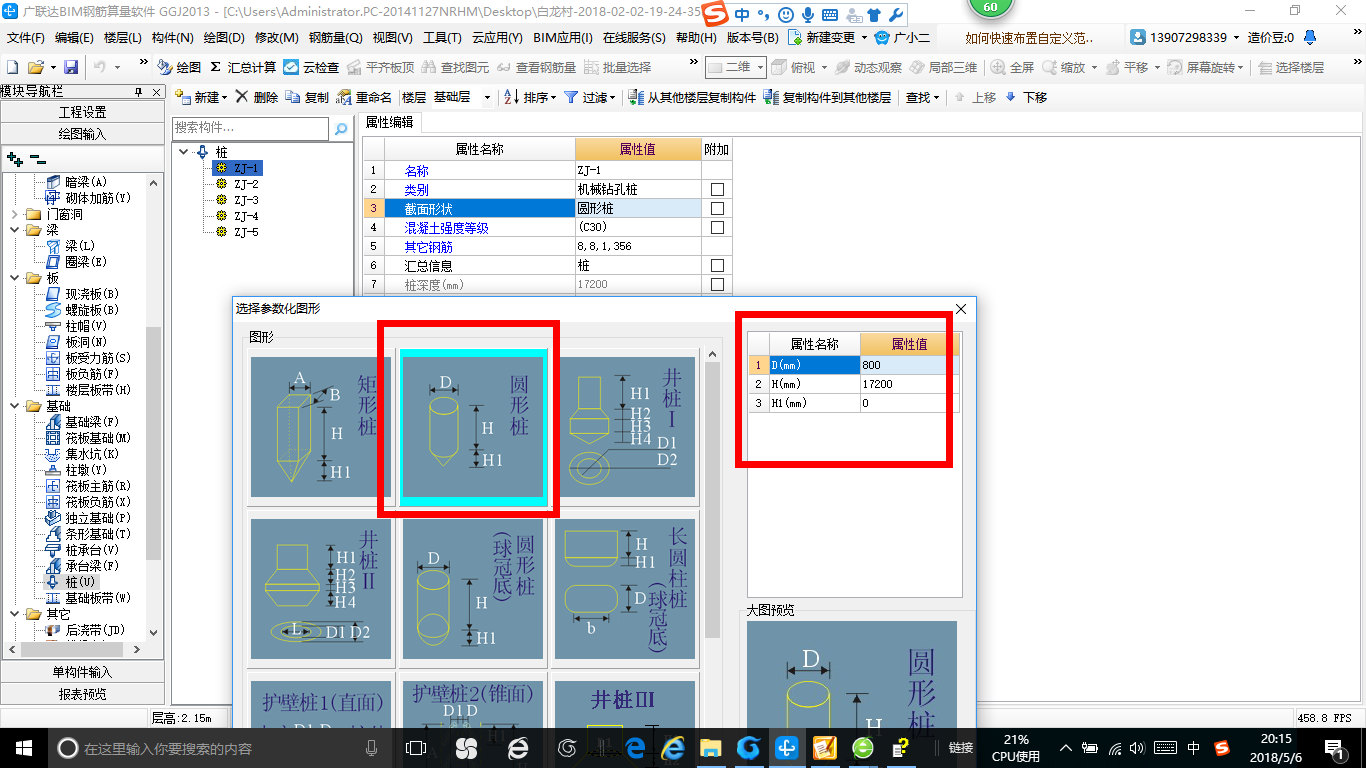Toggle 附加 checkbox for 截面形状 row
The image size is (1366, 768).
tap(717, 209)
